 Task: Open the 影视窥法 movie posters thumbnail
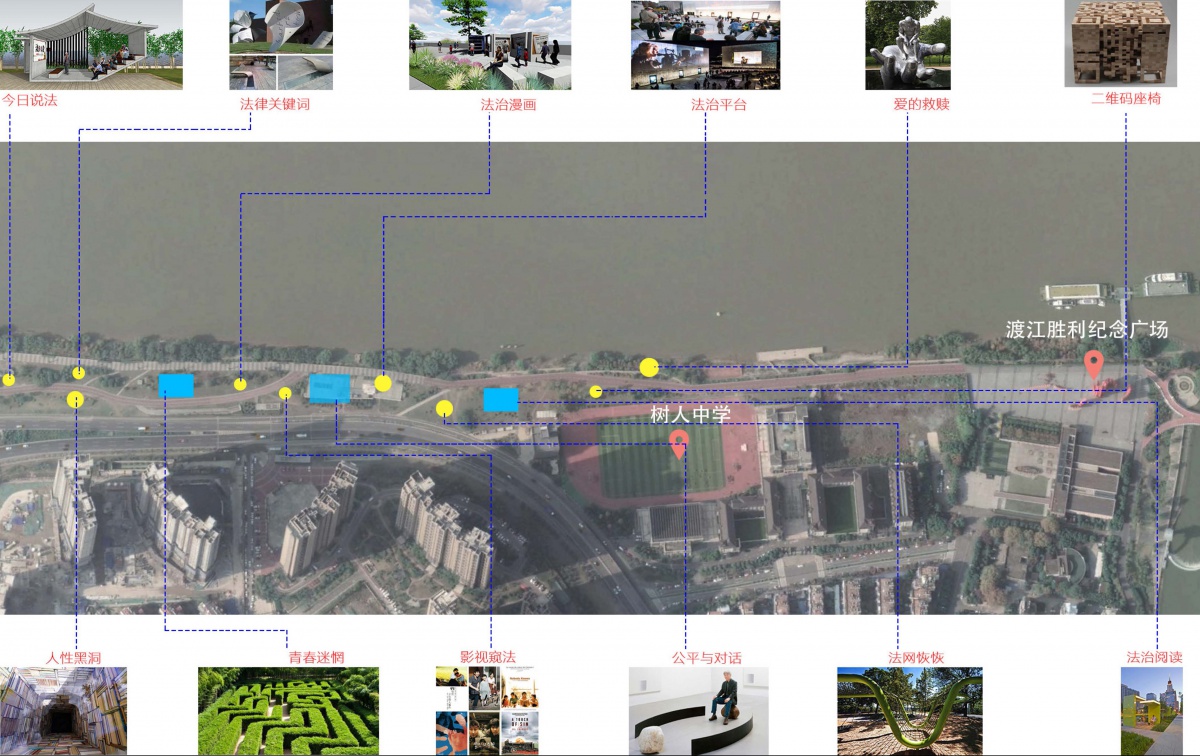point(487,711)
